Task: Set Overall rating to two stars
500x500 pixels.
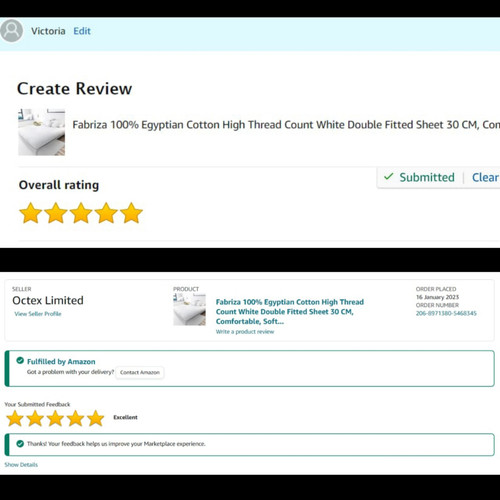Action: pos(56,213)
